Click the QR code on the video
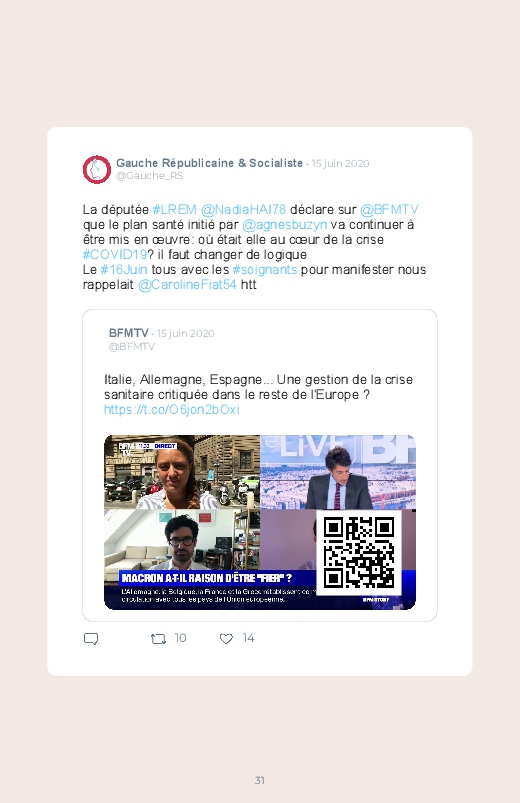520x803 pixels. (x=359, y=552)
